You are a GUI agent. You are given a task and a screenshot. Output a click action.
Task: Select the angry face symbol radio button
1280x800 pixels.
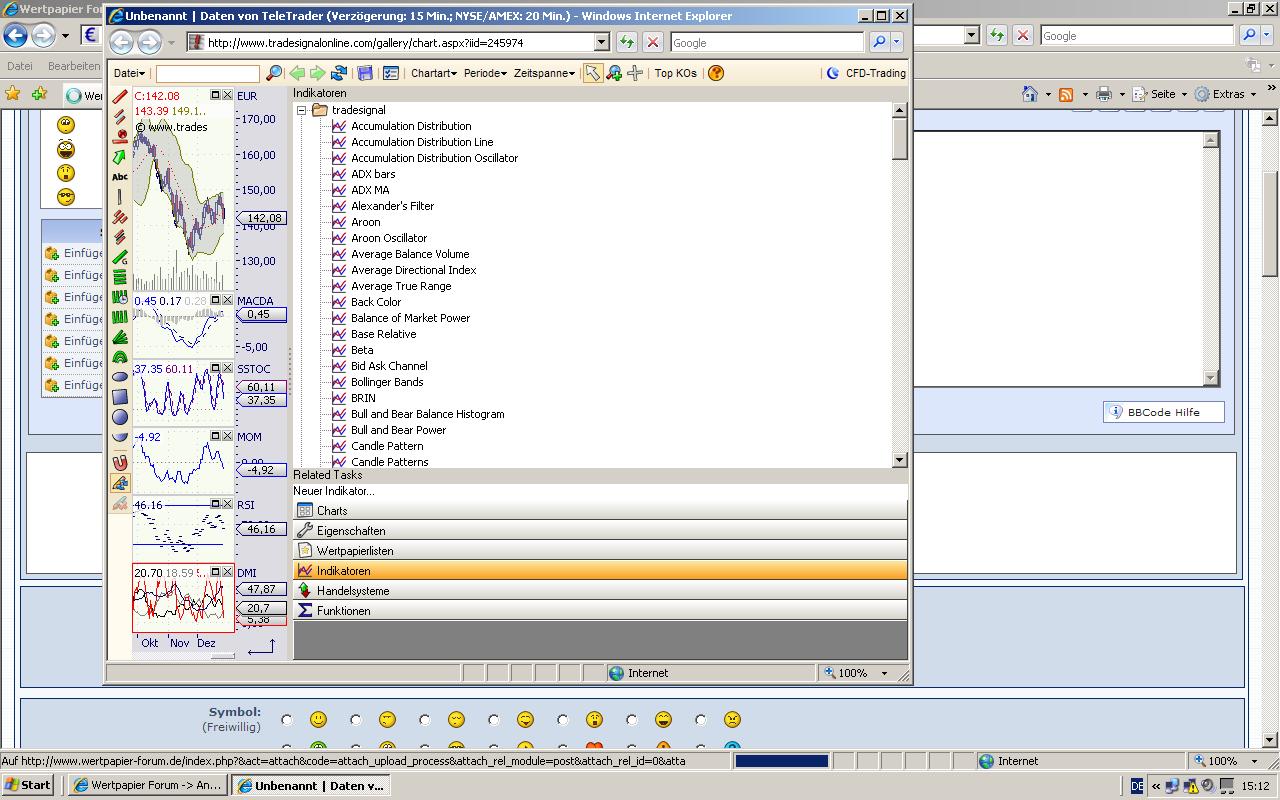tap(701, 720)
